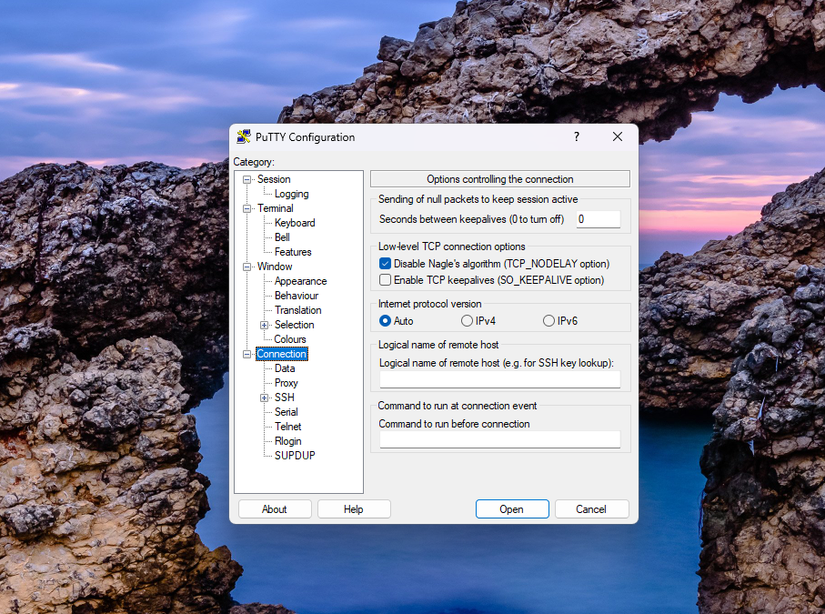Open the Serial category
Viewport: 825px width, 614px height.
286,412
